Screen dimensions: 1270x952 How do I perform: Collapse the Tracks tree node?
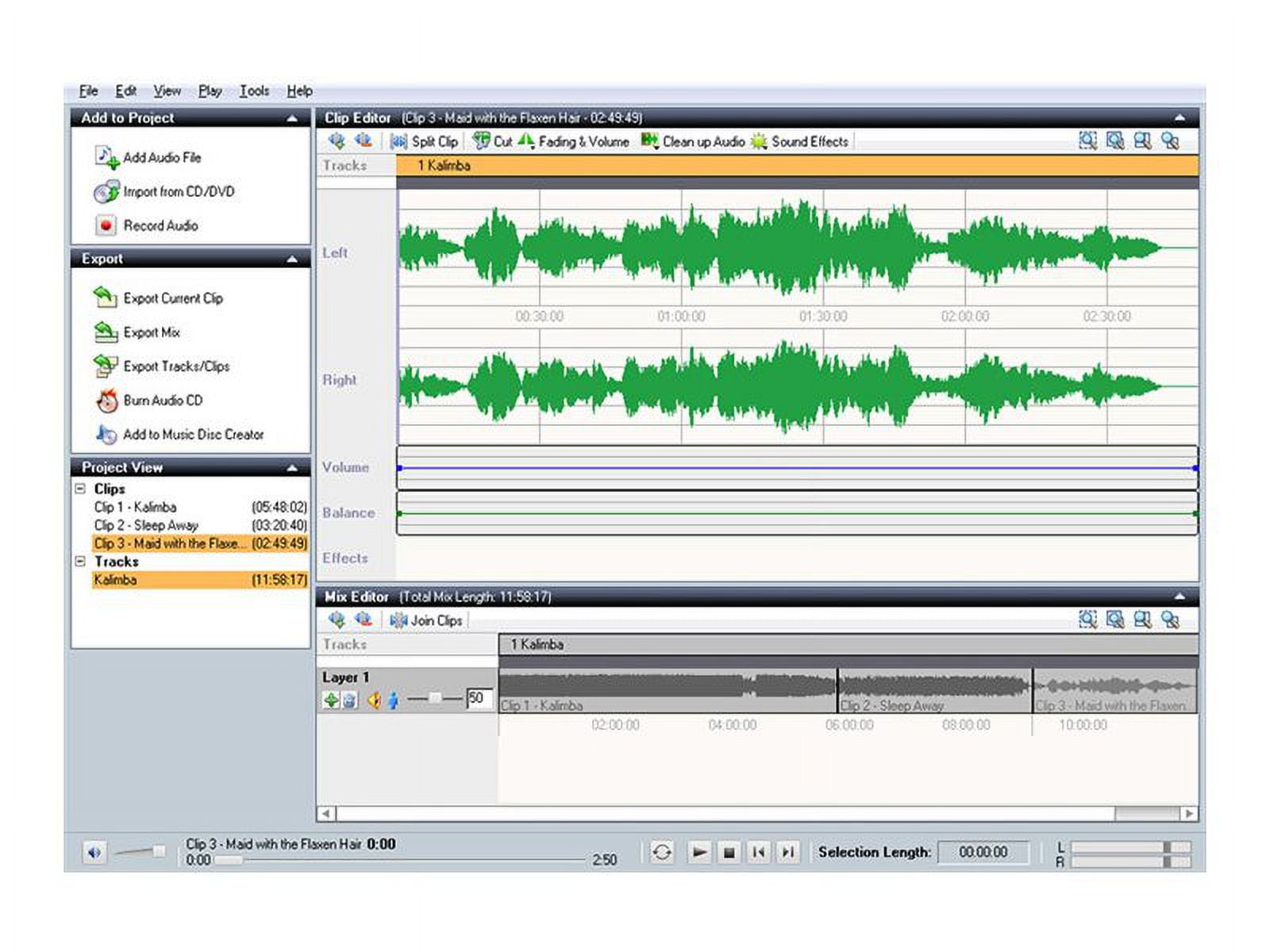[80, 561]
